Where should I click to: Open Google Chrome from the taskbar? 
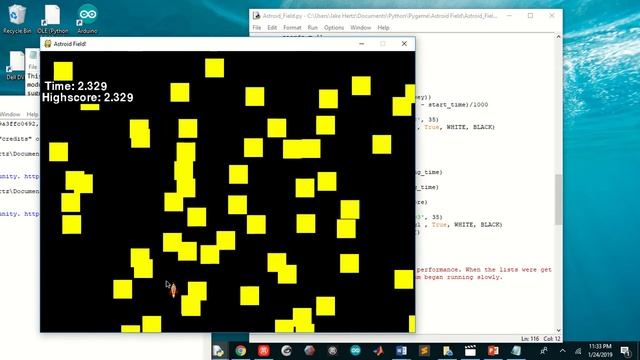[241, 351]
